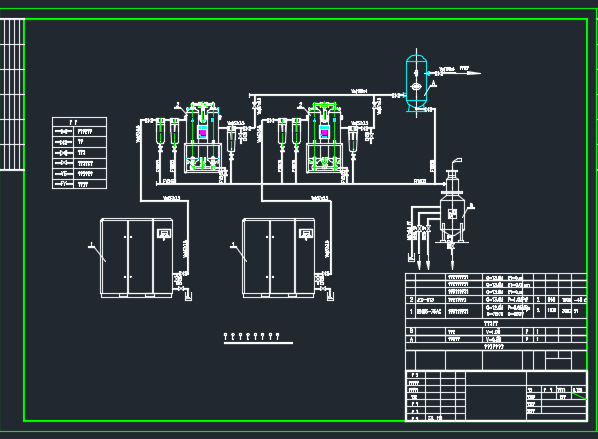The image size is (598, 439).
Task: Click control panel on right compressor
Action: pos(306,233)
